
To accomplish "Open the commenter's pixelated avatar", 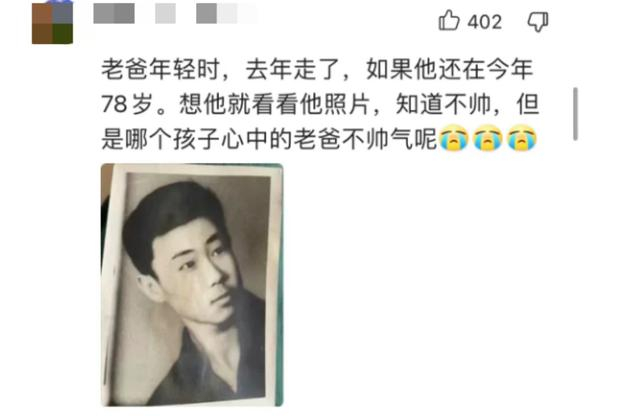I will click(52, 23).
